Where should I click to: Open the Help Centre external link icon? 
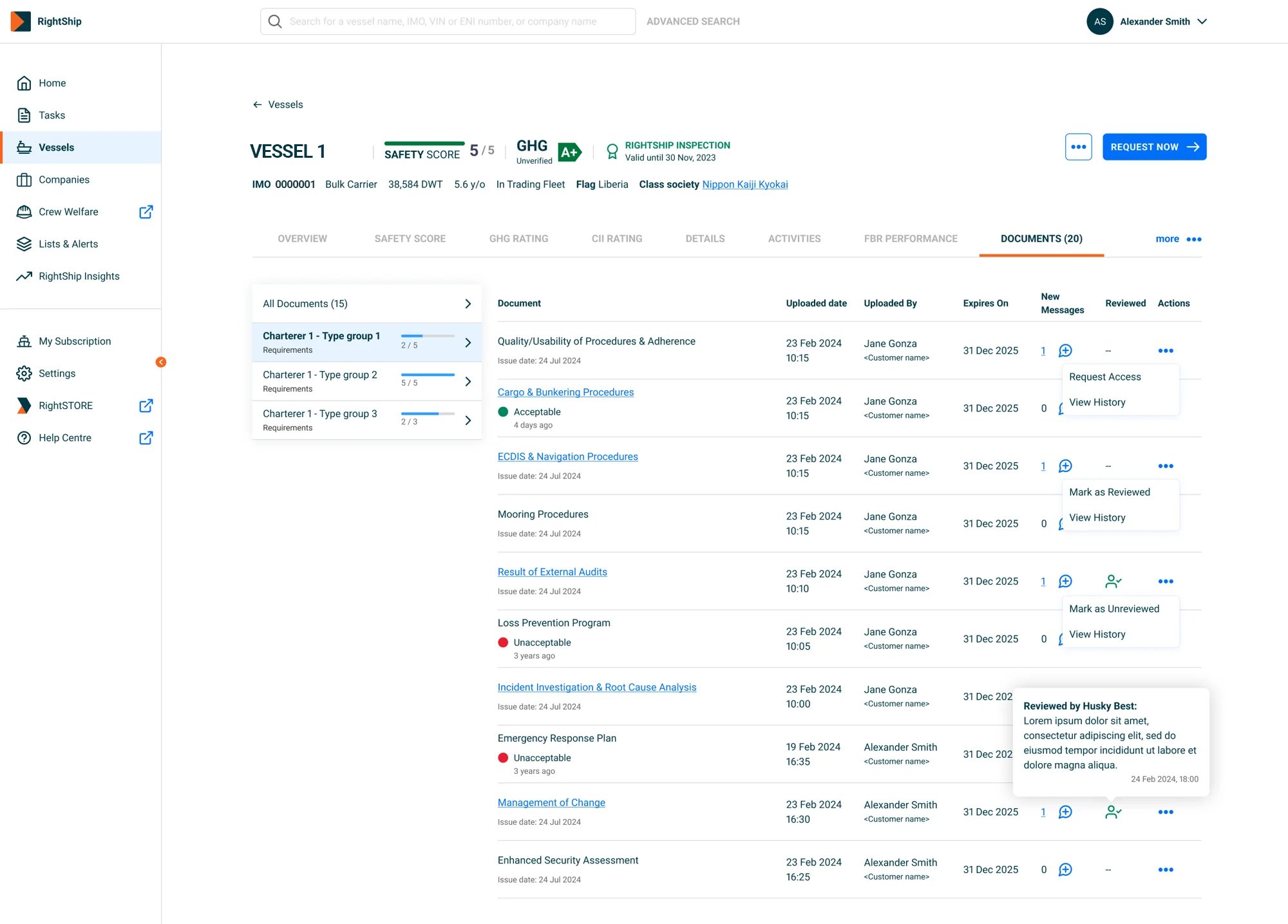pyautogui.click(x=146, y=438)
